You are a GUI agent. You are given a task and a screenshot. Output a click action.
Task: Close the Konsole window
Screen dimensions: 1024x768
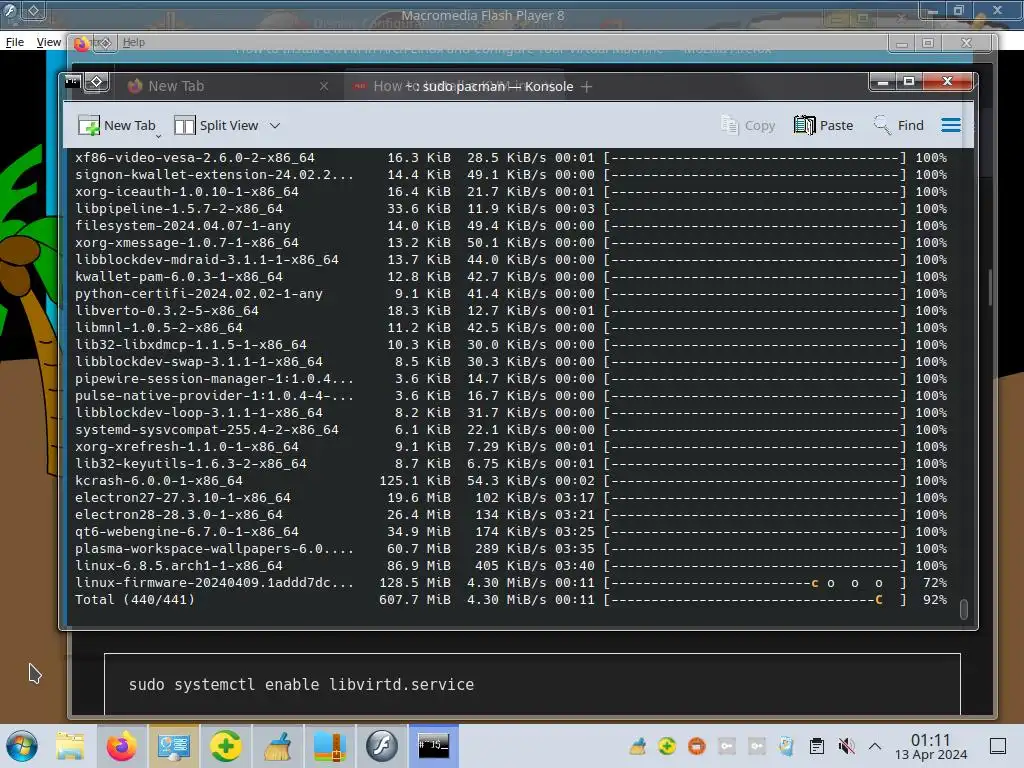pyautogui.click(x=948, y=82)
